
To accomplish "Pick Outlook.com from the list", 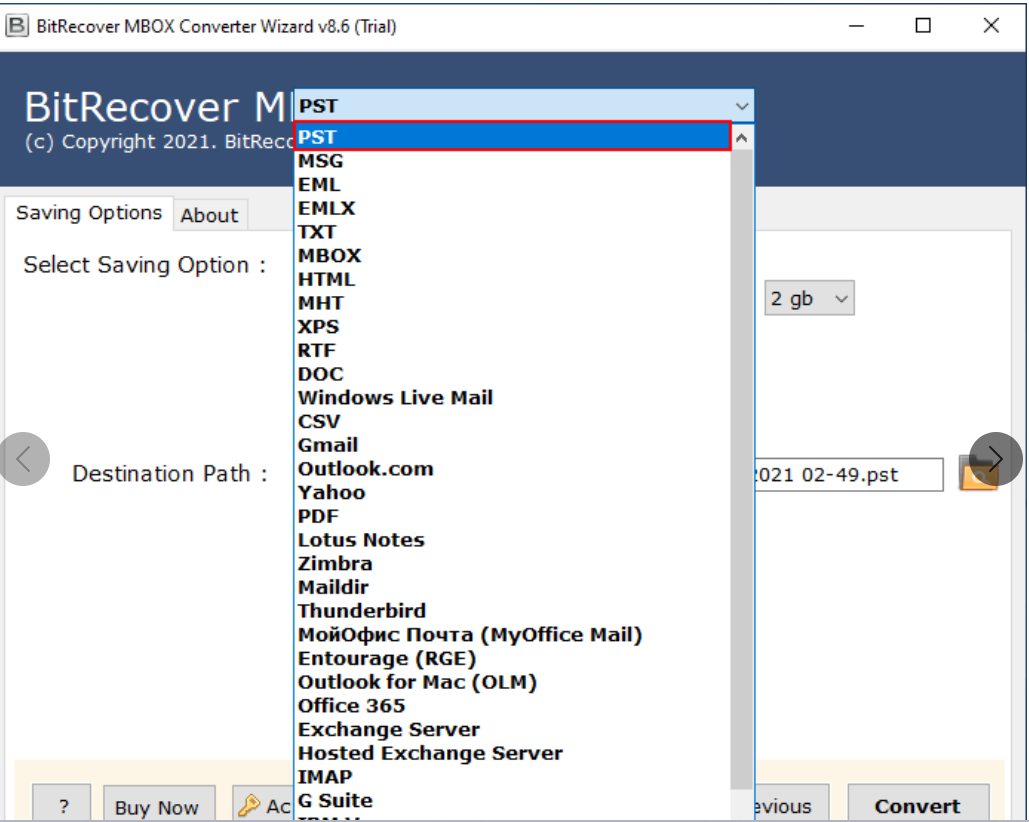I will click(x=513, y=468).
